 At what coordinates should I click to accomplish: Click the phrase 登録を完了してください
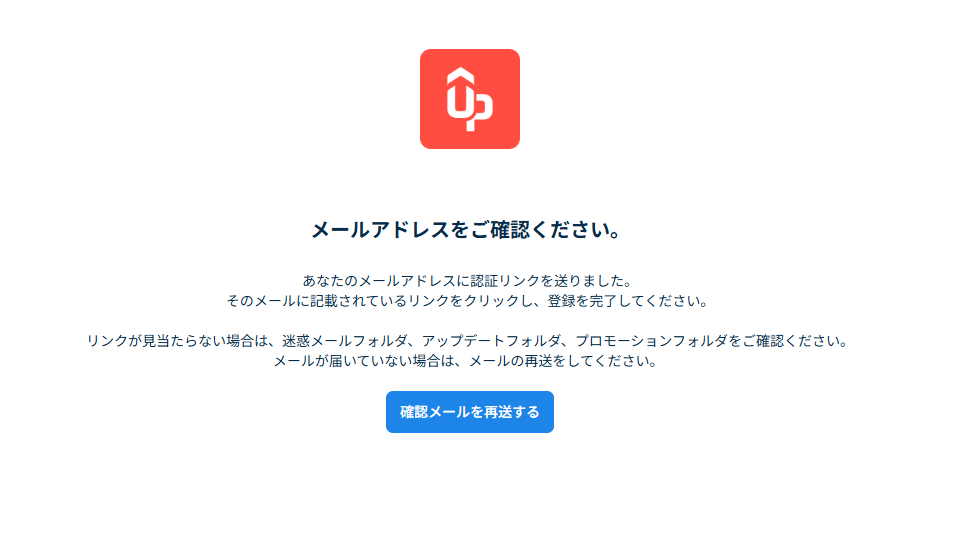tap(623, 301)
